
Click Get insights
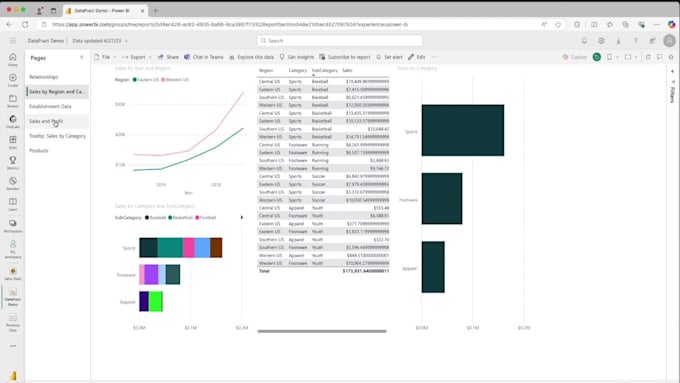[297, 57]
